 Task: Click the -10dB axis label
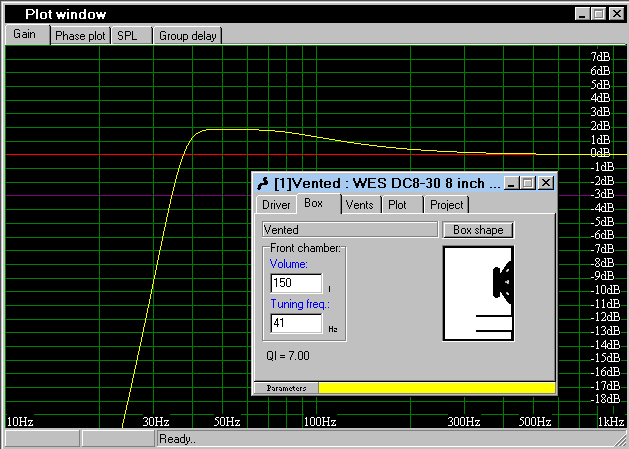605,290
